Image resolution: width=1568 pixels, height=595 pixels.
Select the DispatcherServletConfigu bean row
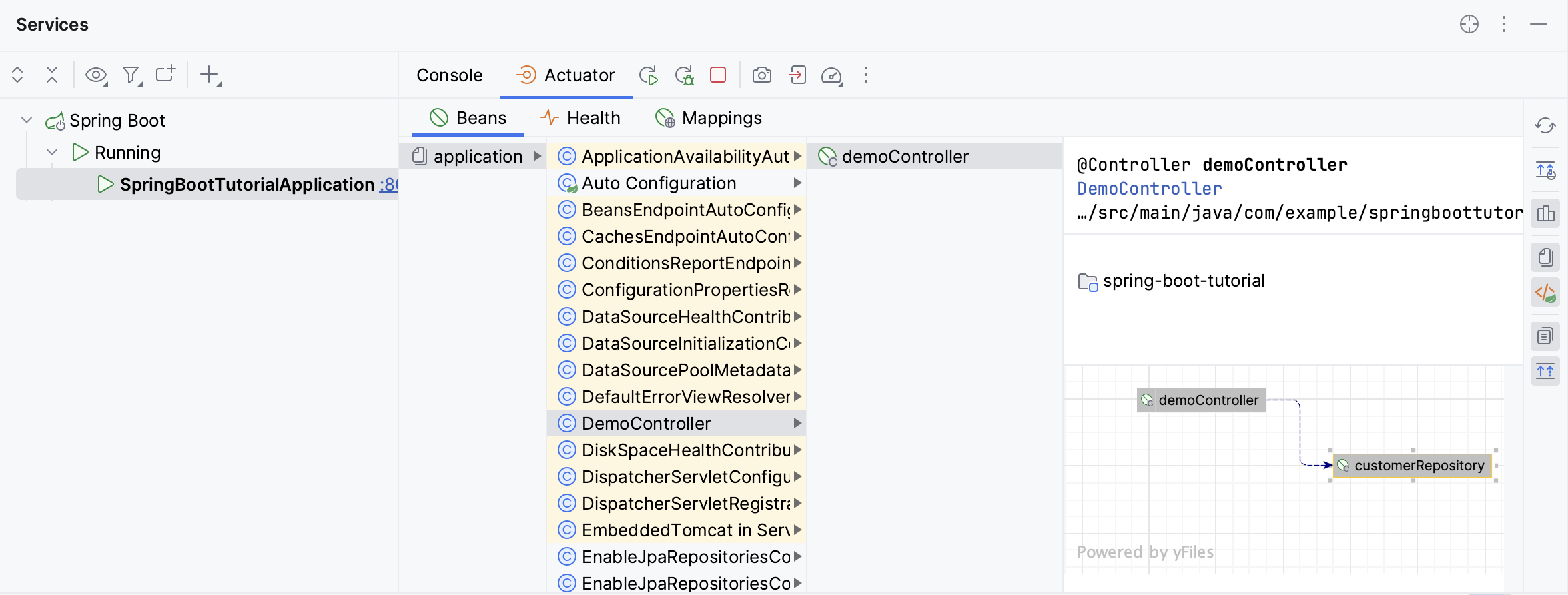(677, 476)
